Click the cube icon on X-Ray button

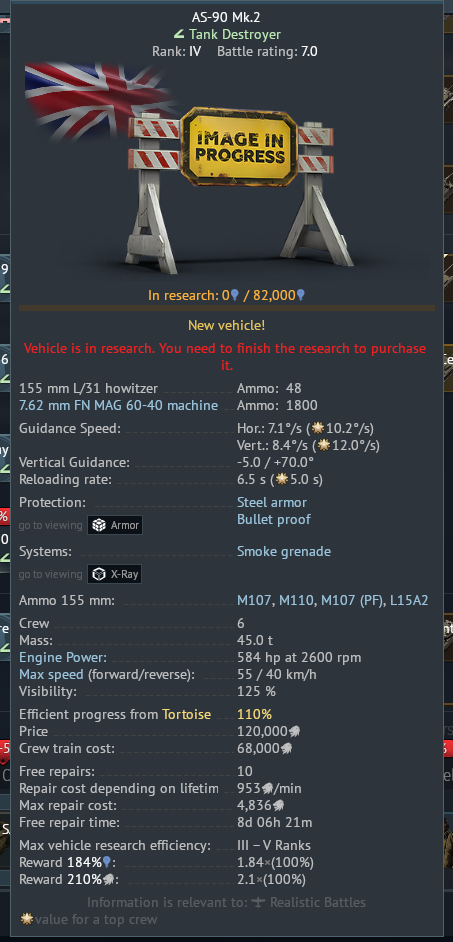(99, 574)
